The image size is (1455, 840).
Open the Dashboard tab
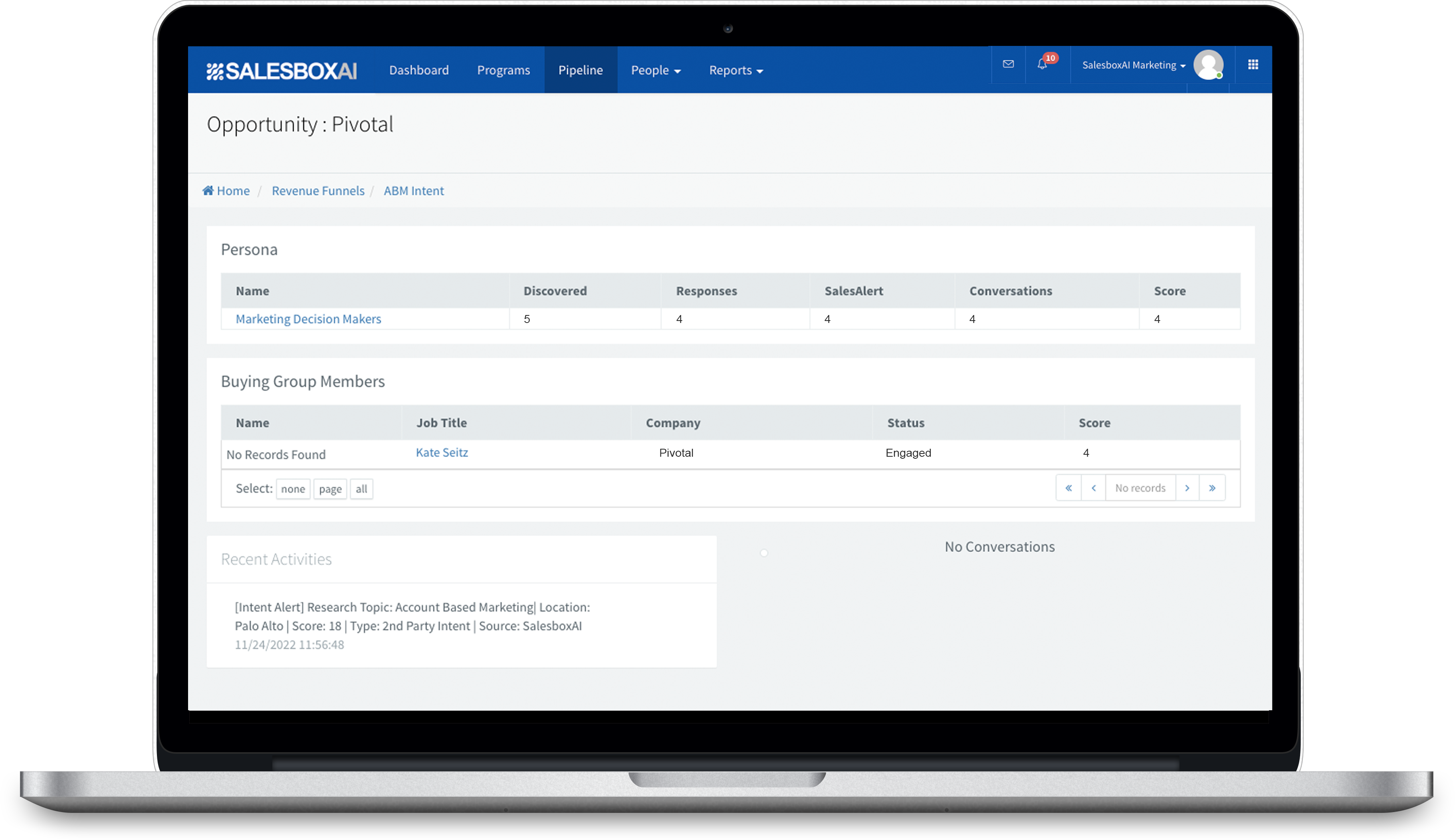click(x=419, y=70)
